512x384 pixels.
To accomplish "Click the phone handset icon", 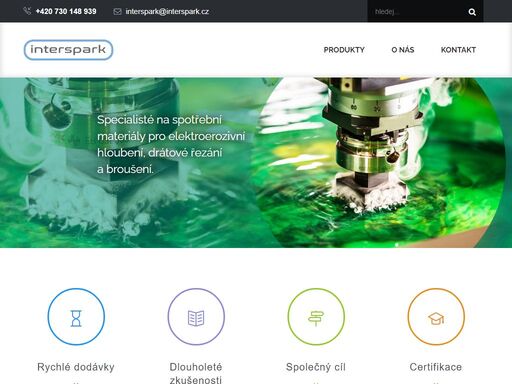I will (x=27, y=11).
